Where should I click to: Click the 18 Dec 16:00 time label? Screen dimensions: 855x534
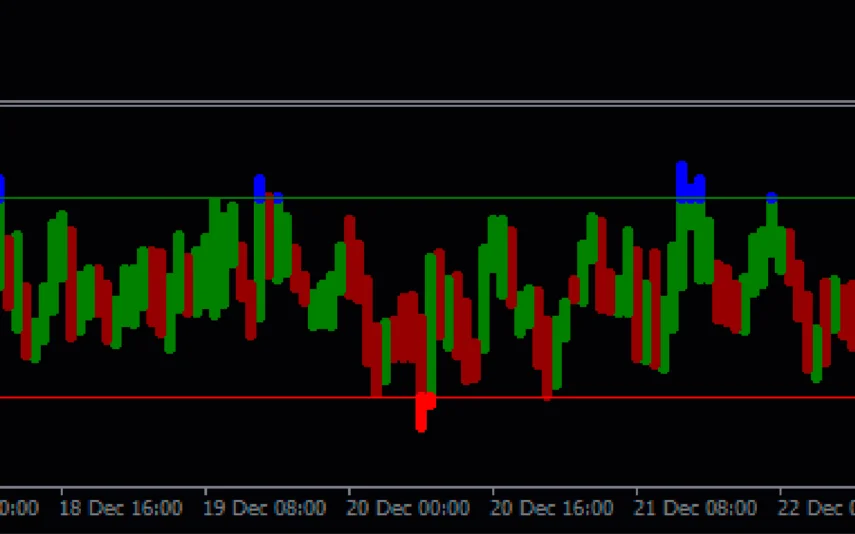(x=120, y=509)
